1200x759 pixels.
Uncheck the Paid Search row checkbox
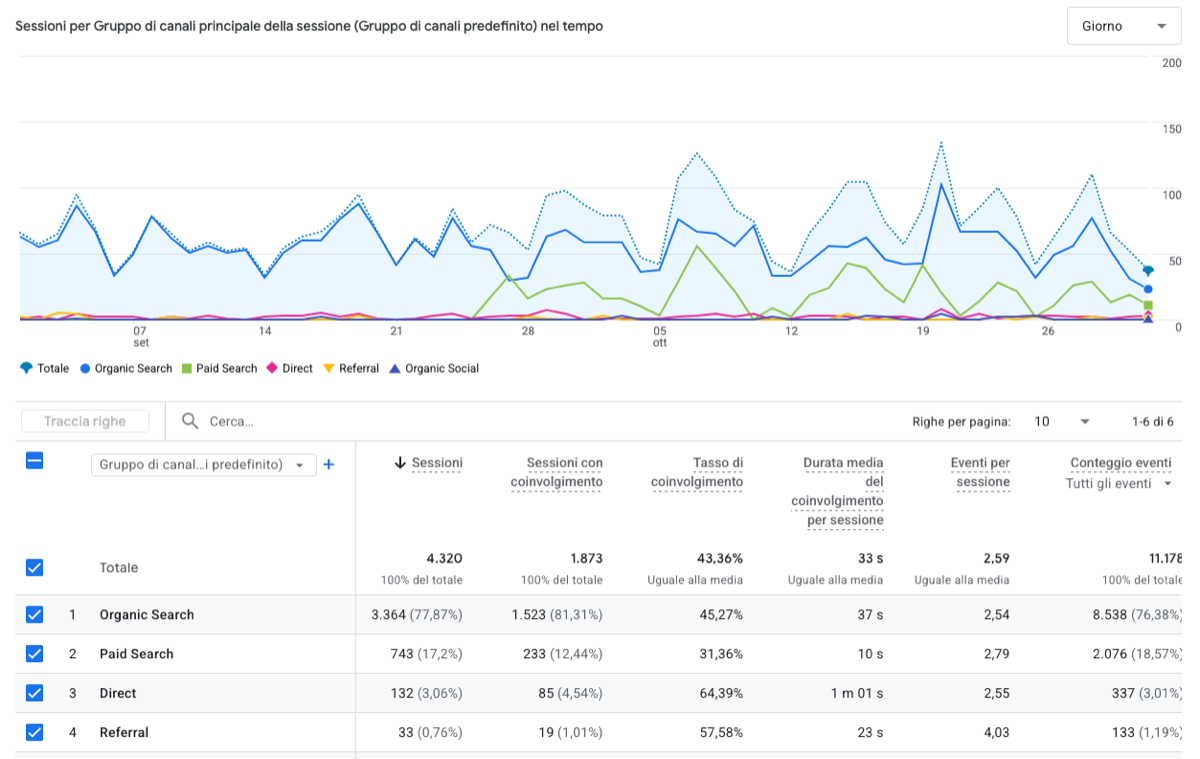[34, 654]
